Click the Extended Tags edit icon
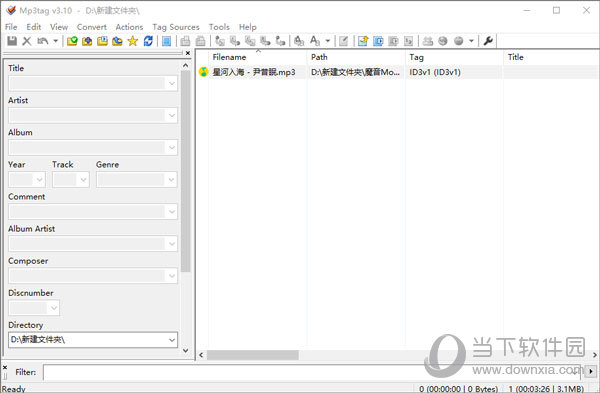 tap(344, 41)
